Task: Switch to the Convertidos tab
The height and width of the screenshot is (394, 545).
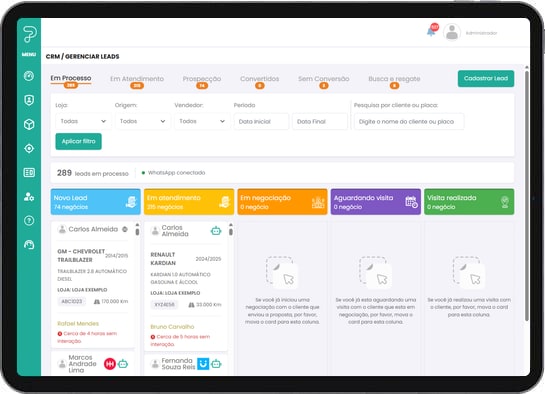Action: (260, 79)
